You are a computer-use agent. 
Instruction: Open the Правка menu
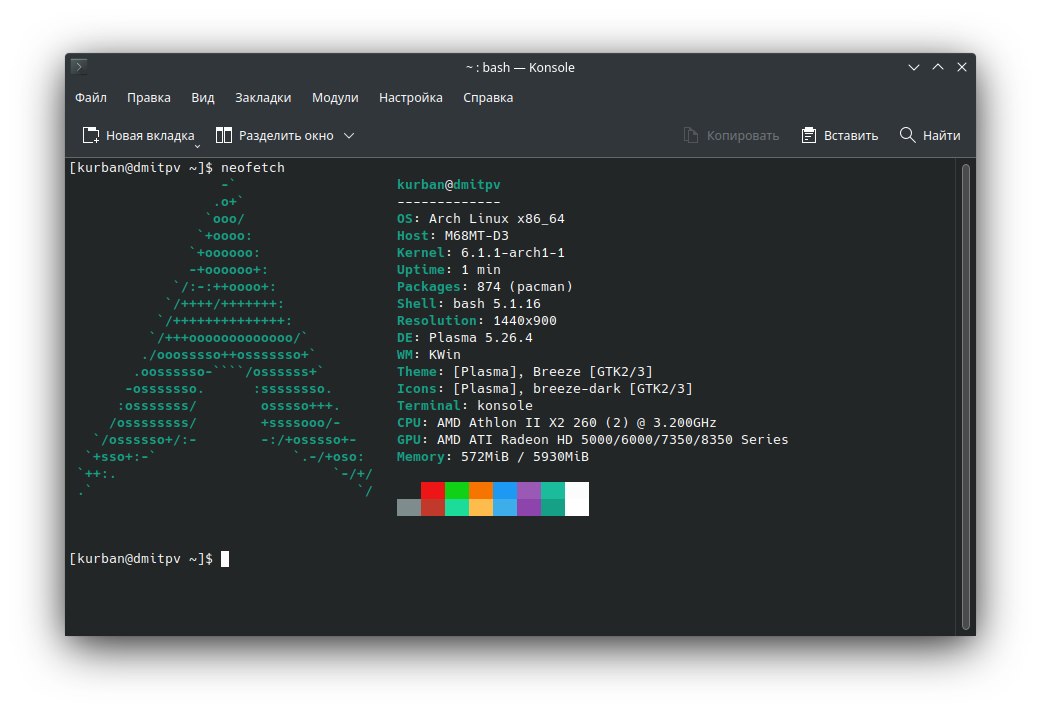click(x=149, y=98)
